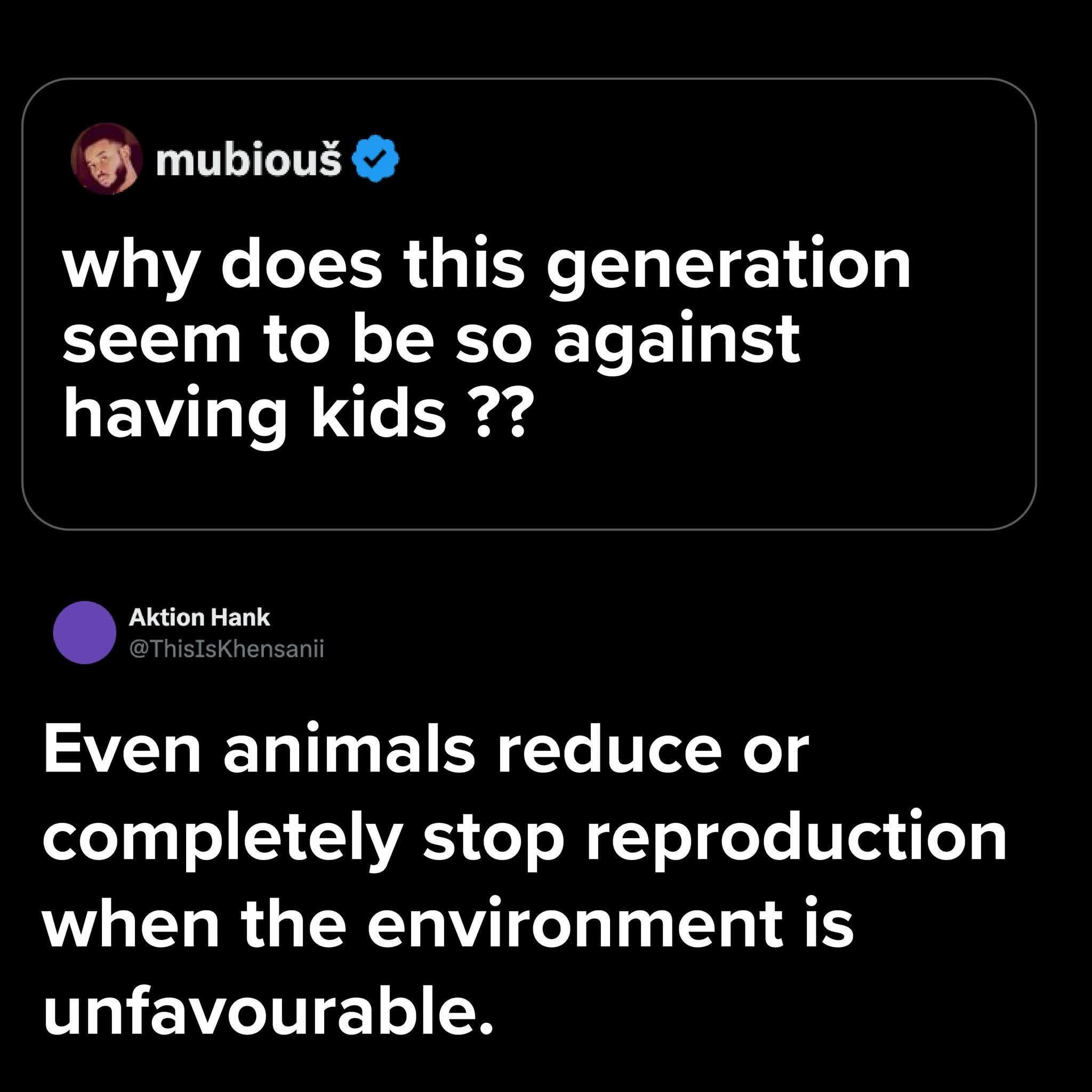Click the @ThisIsKhensanii handle
1092x1092 pixels.
227,649
